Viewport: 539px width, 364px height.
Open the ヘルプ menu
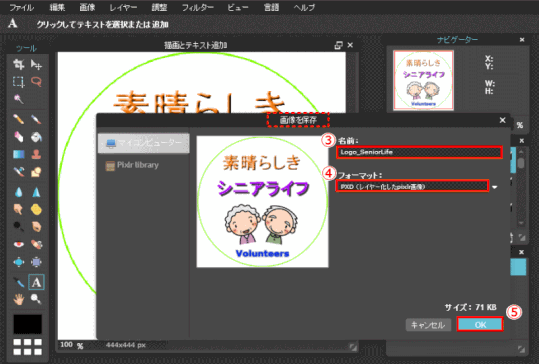tap(304, 7)
